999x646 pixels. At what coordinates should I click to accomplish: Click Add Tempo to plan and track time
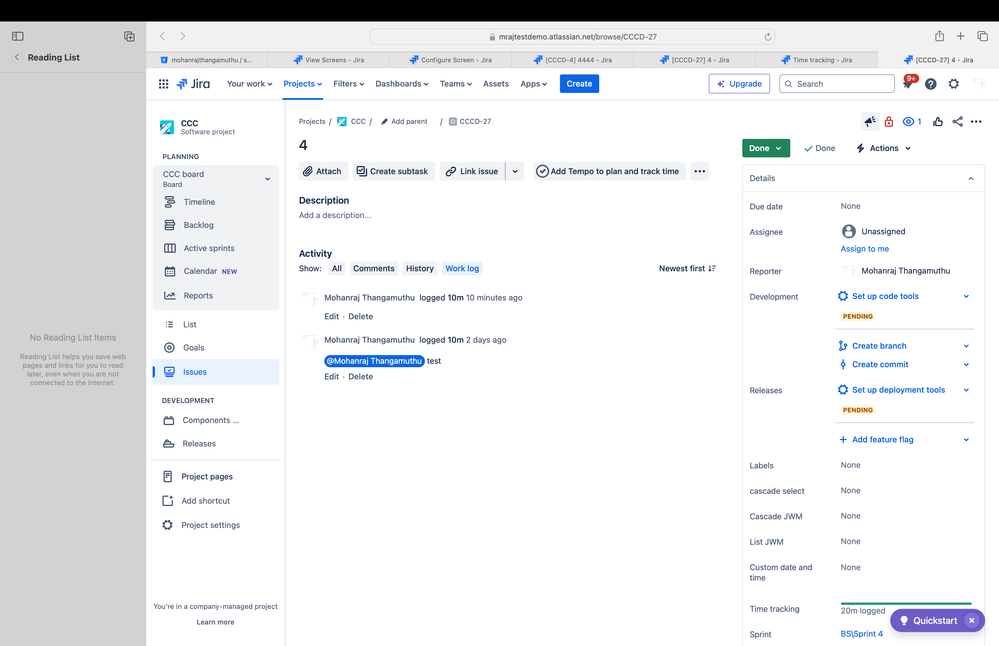(609, 171)
